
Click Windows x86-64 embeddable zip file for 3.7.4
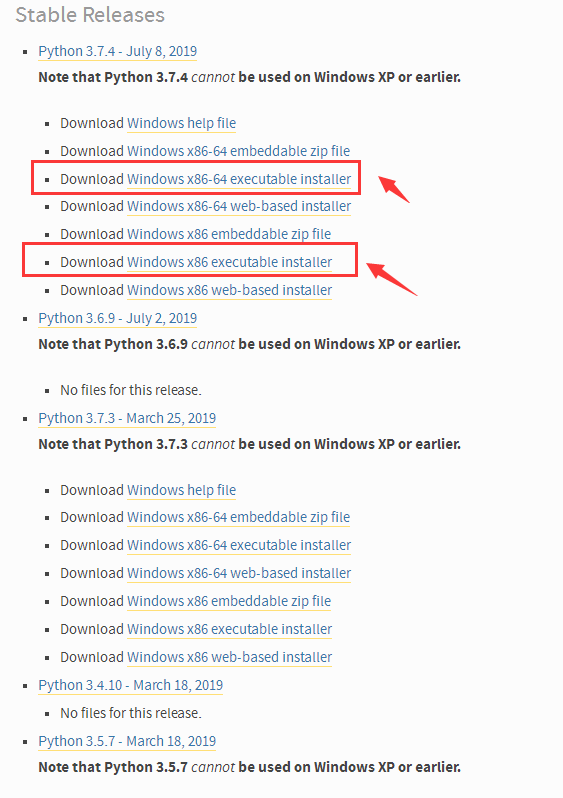(238, 151)
